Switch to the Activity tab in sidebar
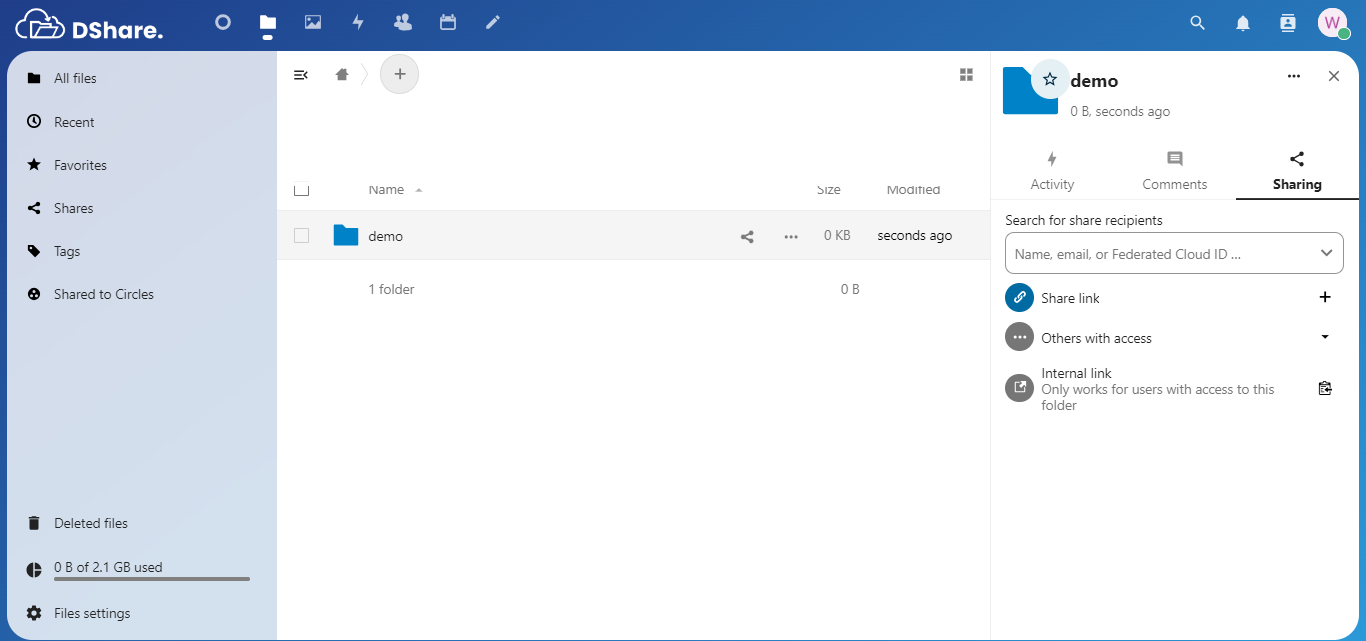This screenshot has width=1366, height=641. tap(1052, 171)
